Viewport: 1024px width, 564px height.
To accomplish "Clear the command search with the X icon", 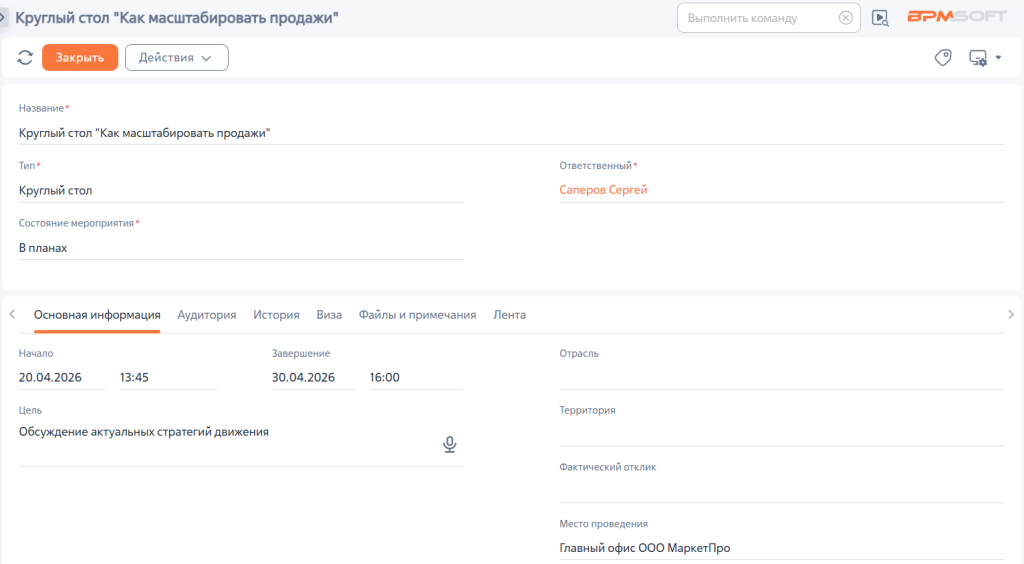I will click(845, 18).
